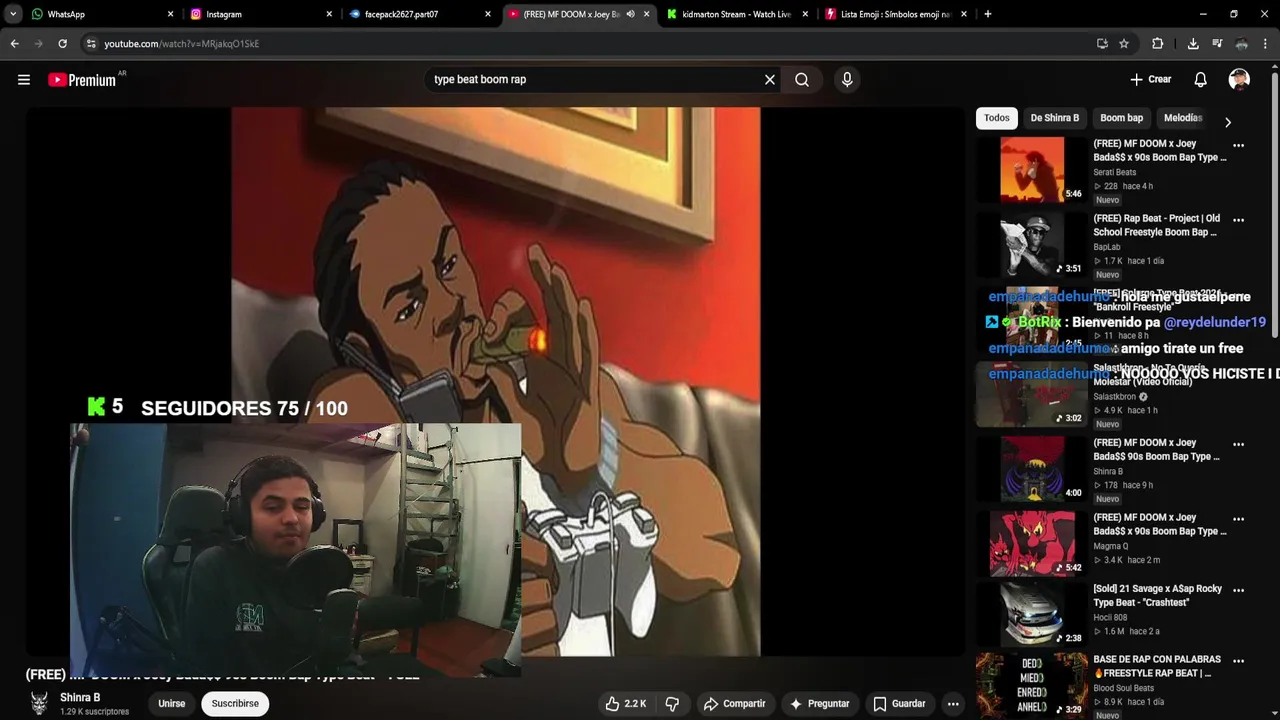Screen dimensions: 1280x720
Task: Clear the search box with the X
Action: coord(770,80)
